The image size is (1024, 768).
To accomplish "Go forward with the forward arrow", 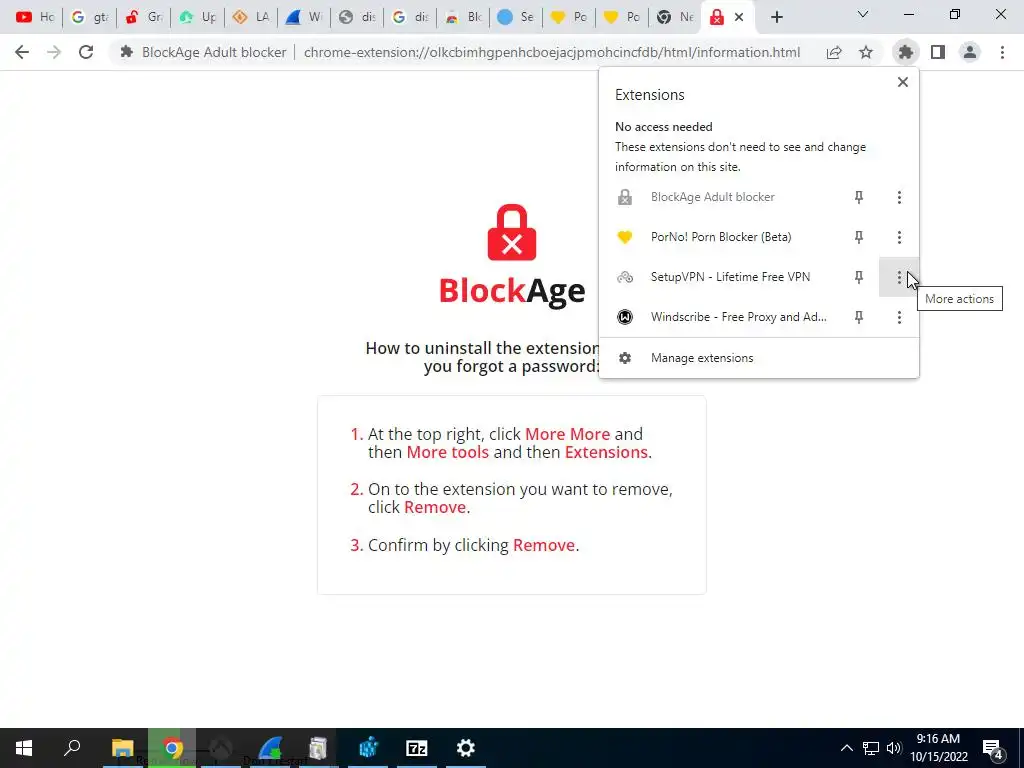I will 54,52.
